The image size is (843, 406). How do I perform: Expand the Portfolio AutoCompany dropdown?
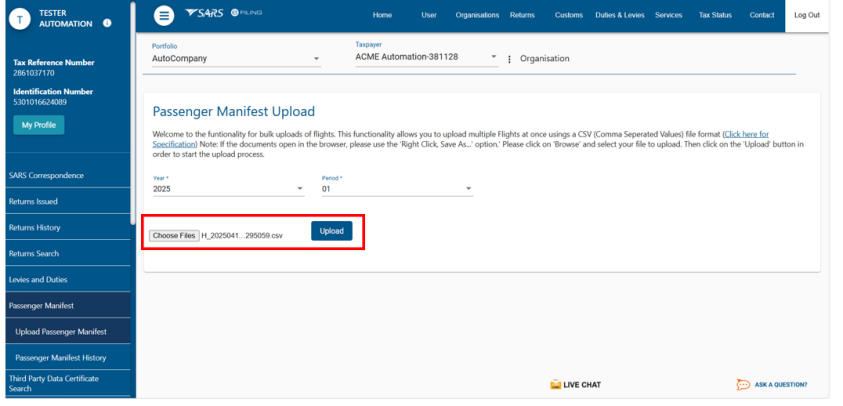(235, 59)
